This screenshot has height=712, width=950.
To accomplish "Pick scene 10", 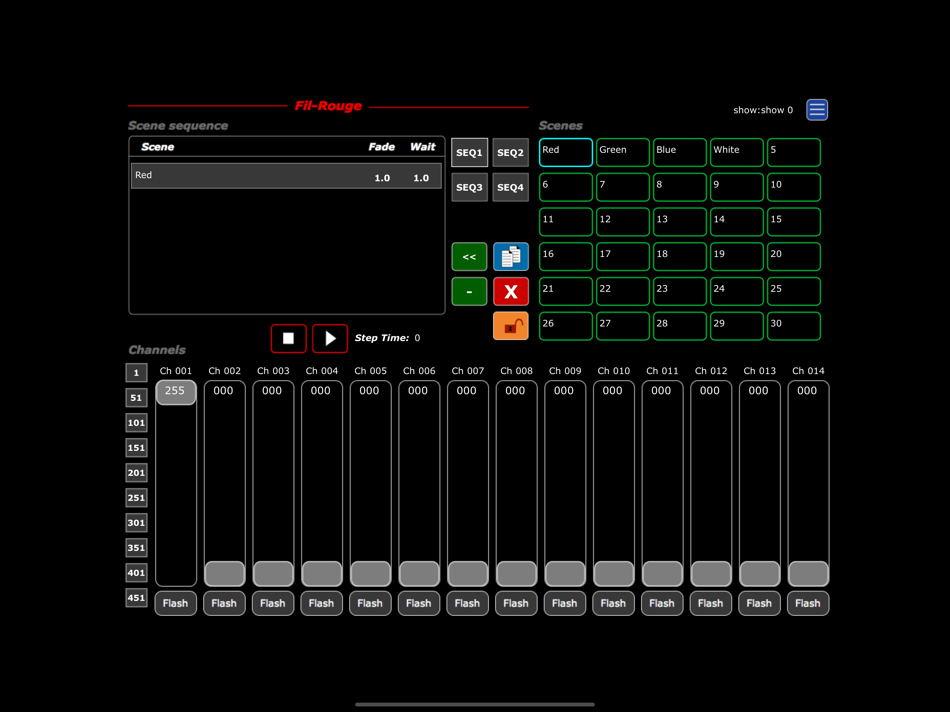I will 794,187.
